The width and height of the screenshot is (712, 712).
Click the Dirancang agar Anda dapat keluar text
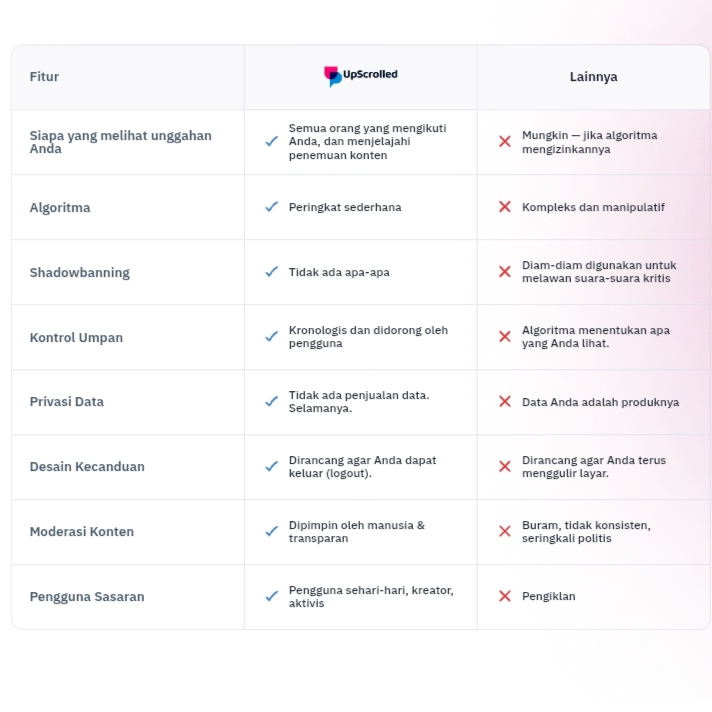(x=362, y=467)
